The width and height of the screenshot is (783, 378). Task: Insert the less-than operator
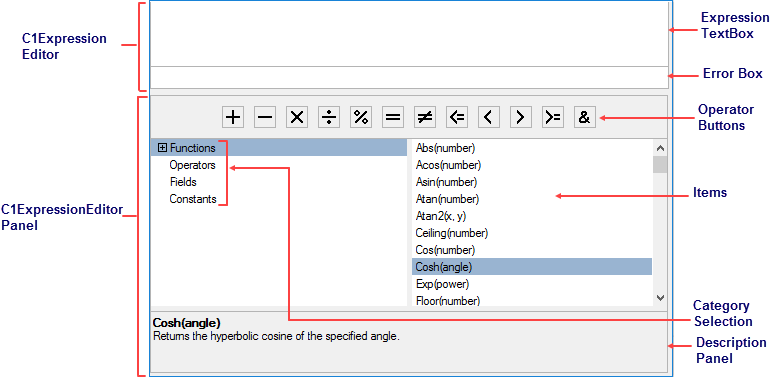[488, 117]
